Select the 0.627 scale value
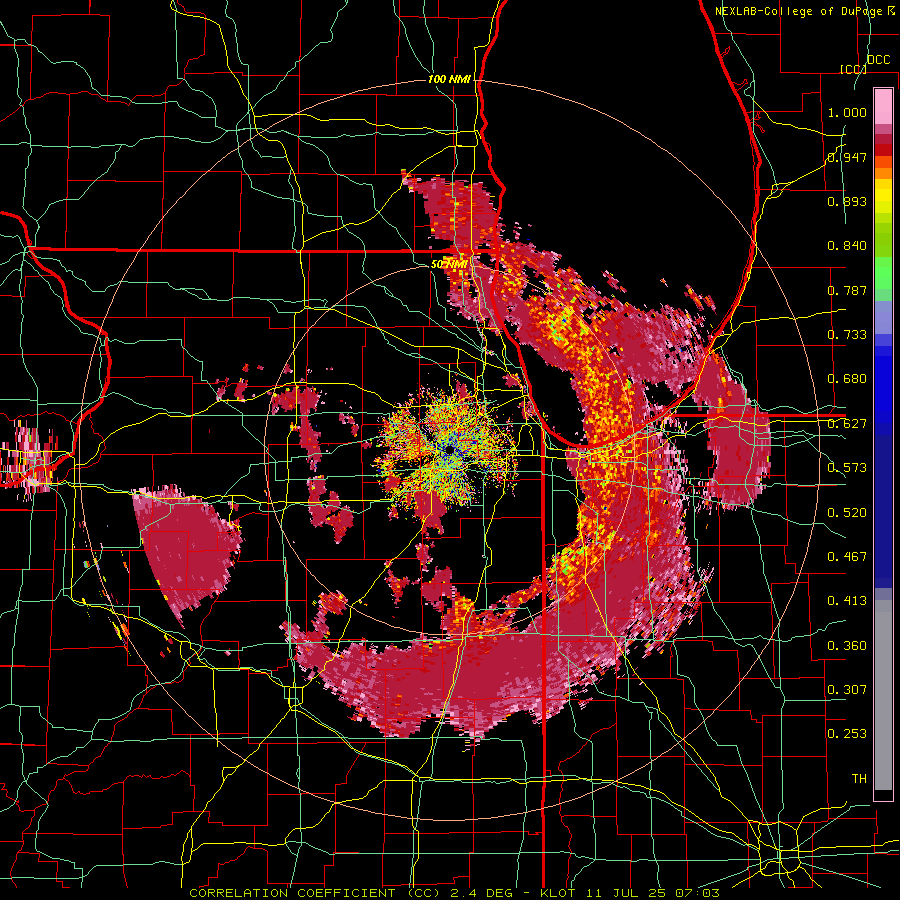This screenshot has width=900, height=900. [847, 424]
